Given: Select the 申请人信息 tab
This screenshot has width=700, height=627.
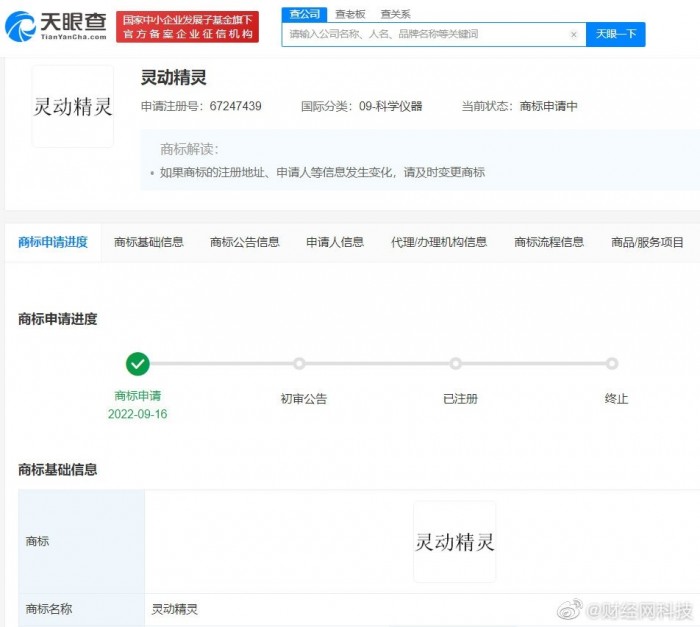Looking at the screenshot, I should click(x=335, y=242).
